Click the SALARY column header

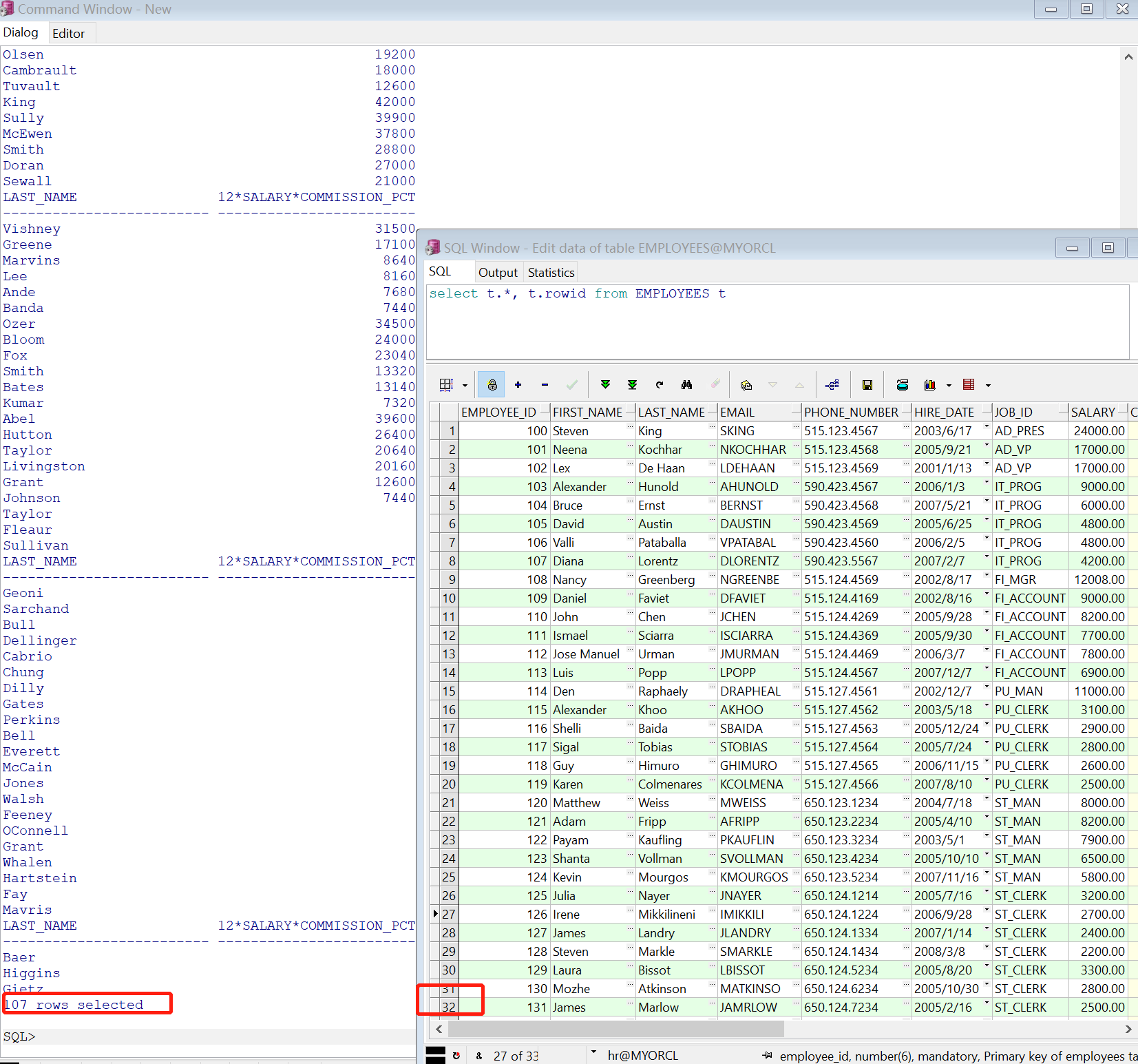[1098, 412]
